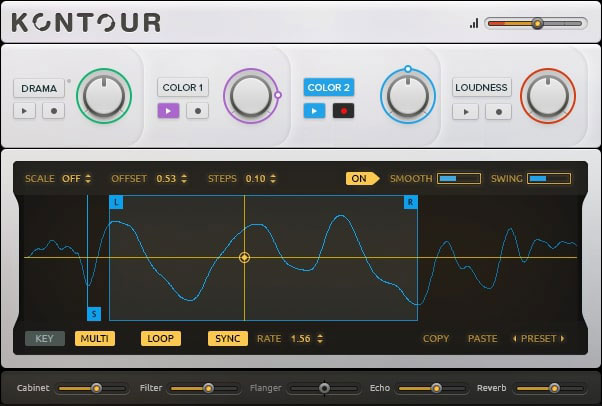Click the play button under DRAMA
602x406 pixels.
(x=25, y=111)
